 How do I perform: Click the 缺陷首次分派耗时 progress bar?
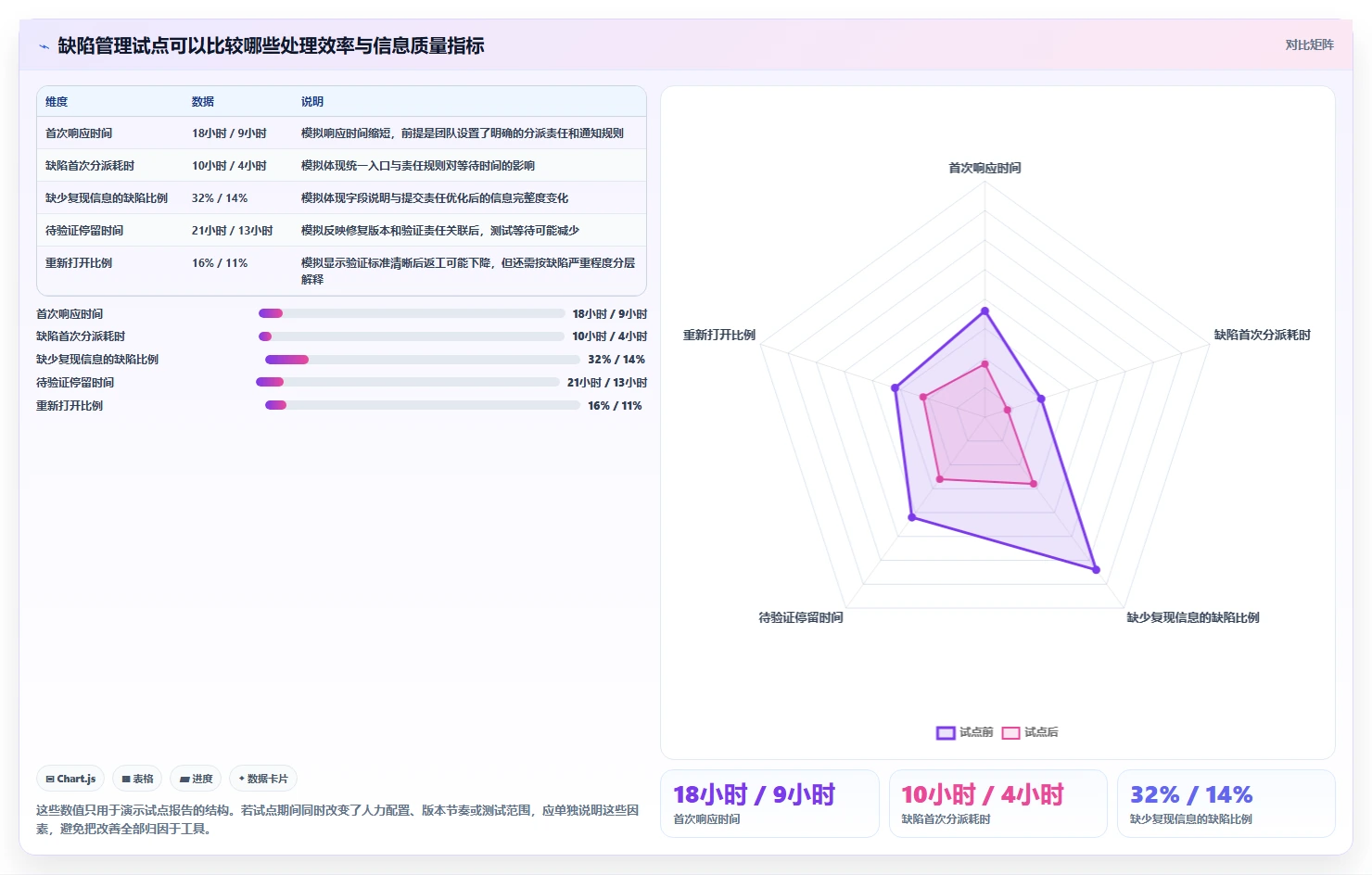click(412, 336)
